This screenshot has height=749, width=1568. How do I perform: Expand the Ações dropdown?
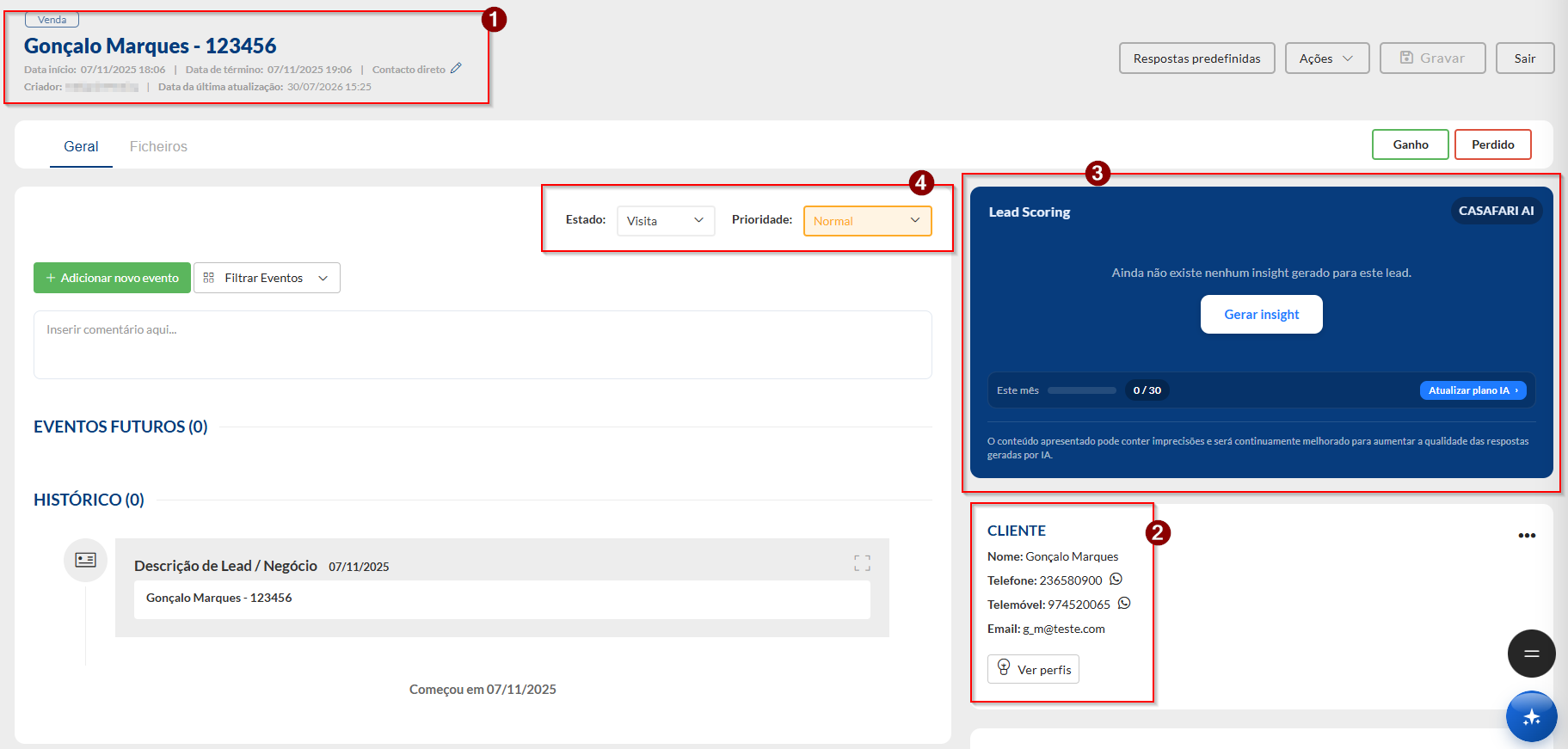1327,58
